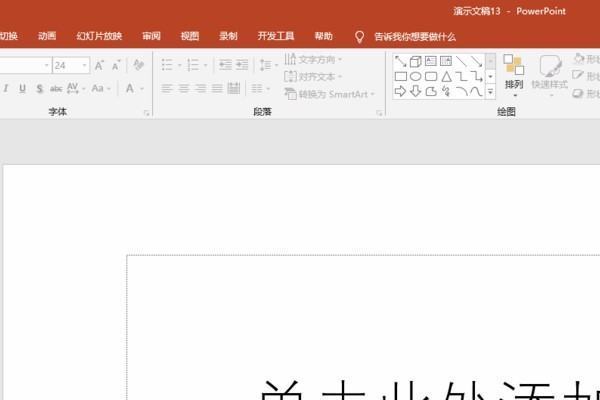Open the 开发工具 ribbon tab
This screenshot has height=400, width=600.
point(276,37)
